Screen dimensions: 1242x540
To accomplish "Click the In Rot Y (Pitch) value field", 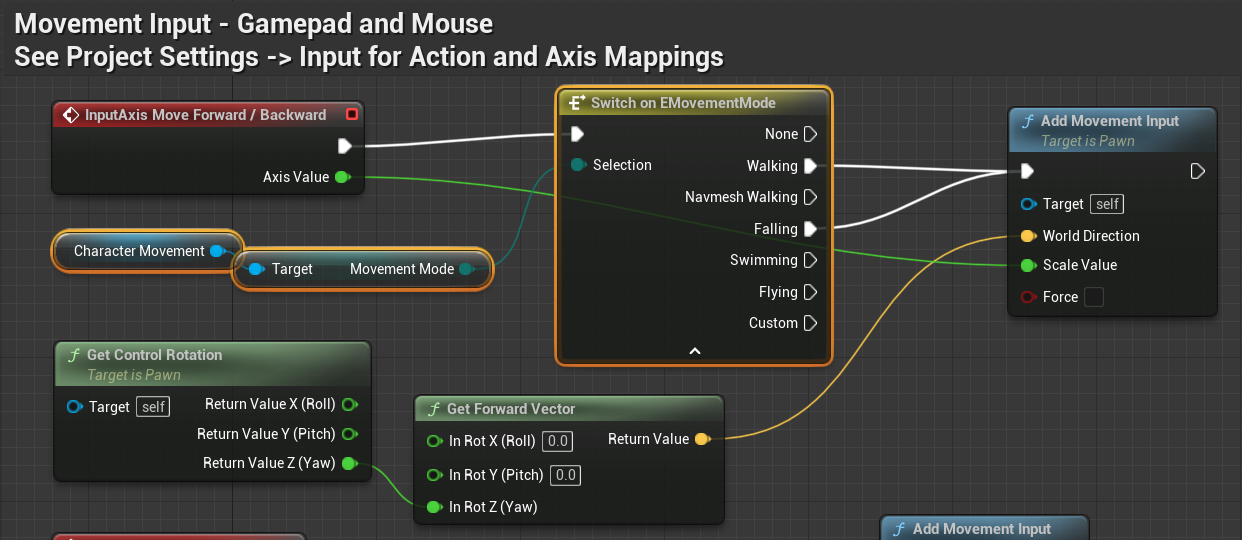I will pos(566,475).
